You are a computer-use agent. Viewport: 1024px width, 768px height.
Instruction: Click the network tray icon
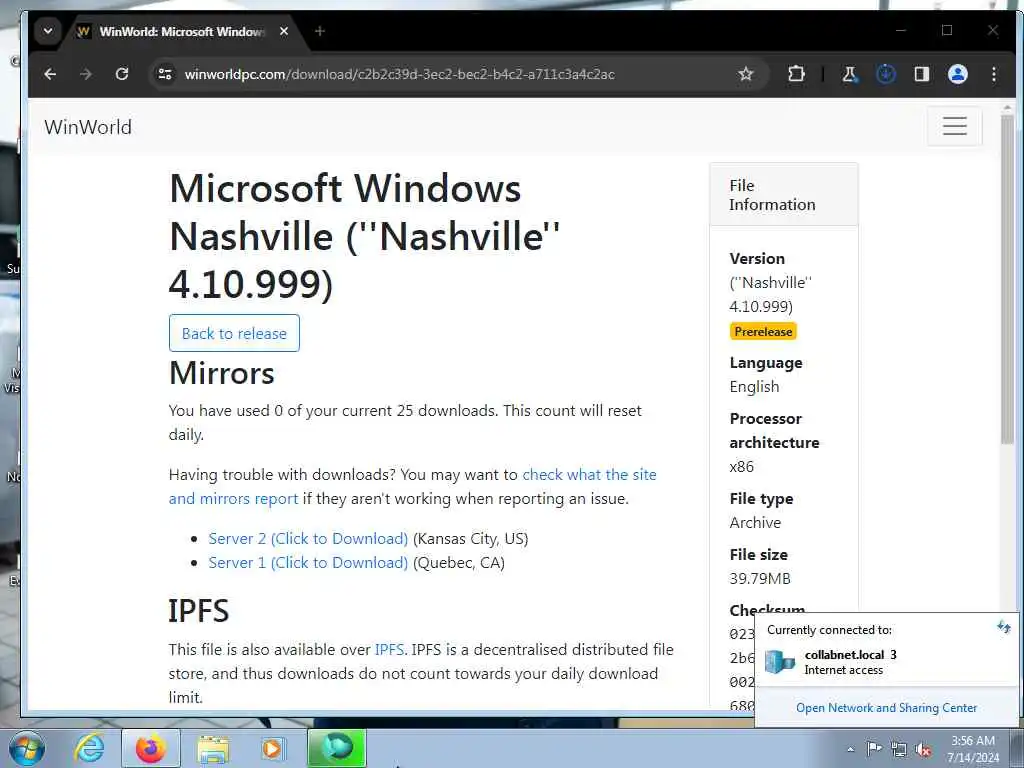pos(899,750)
